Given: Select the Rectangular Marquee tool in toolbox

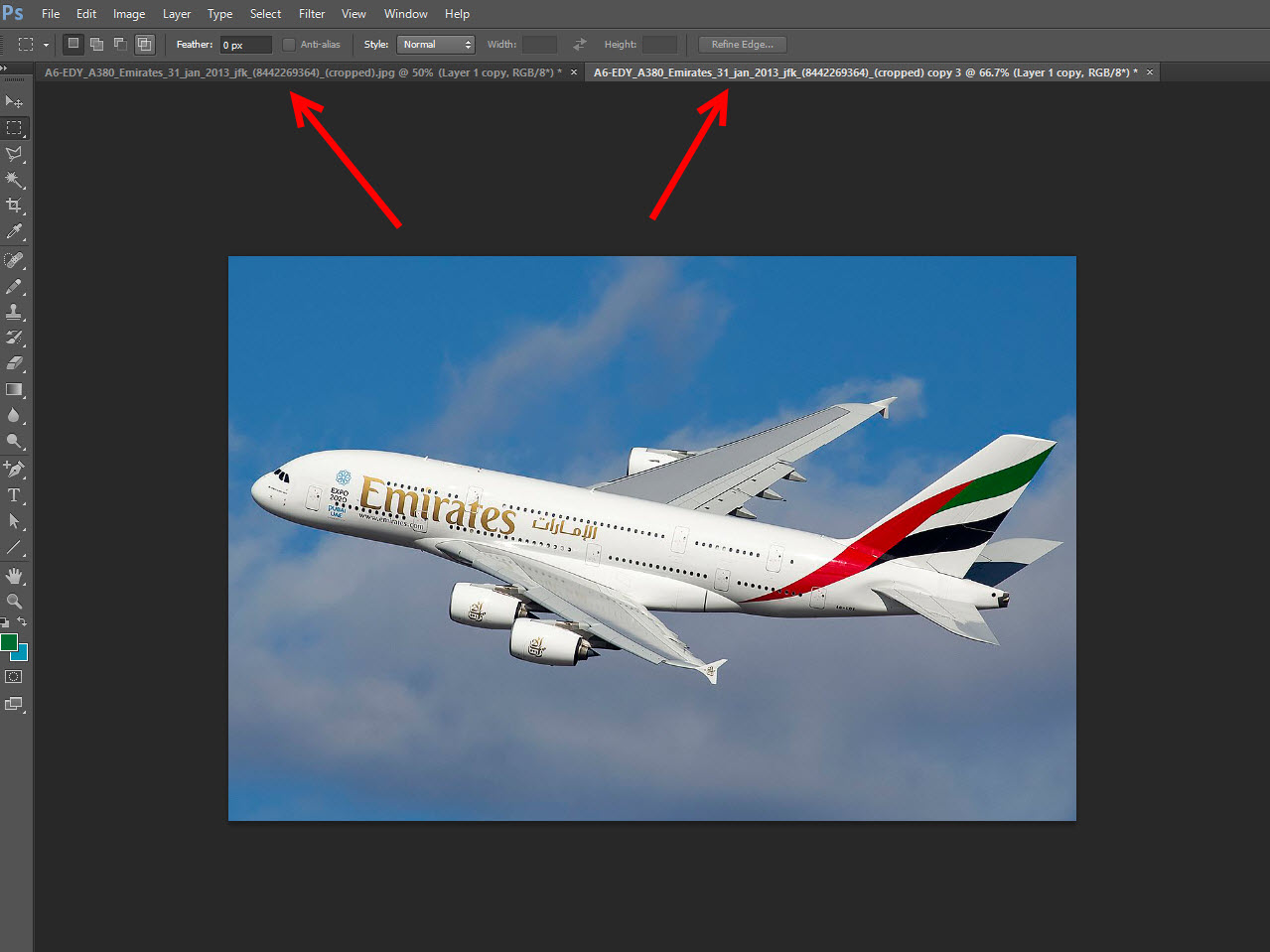Looking at the screenshot, I should [x=14, y=127].
